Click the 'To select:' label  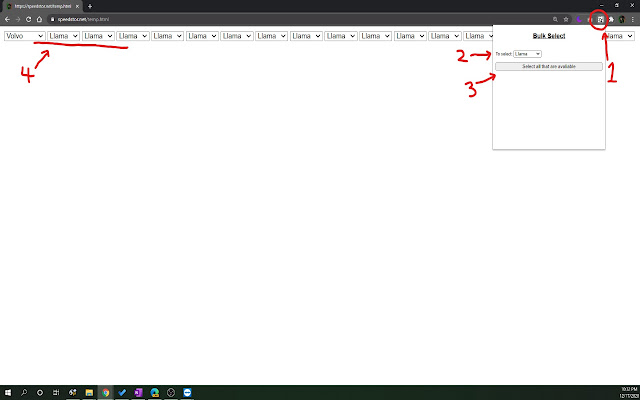[504, 54]
